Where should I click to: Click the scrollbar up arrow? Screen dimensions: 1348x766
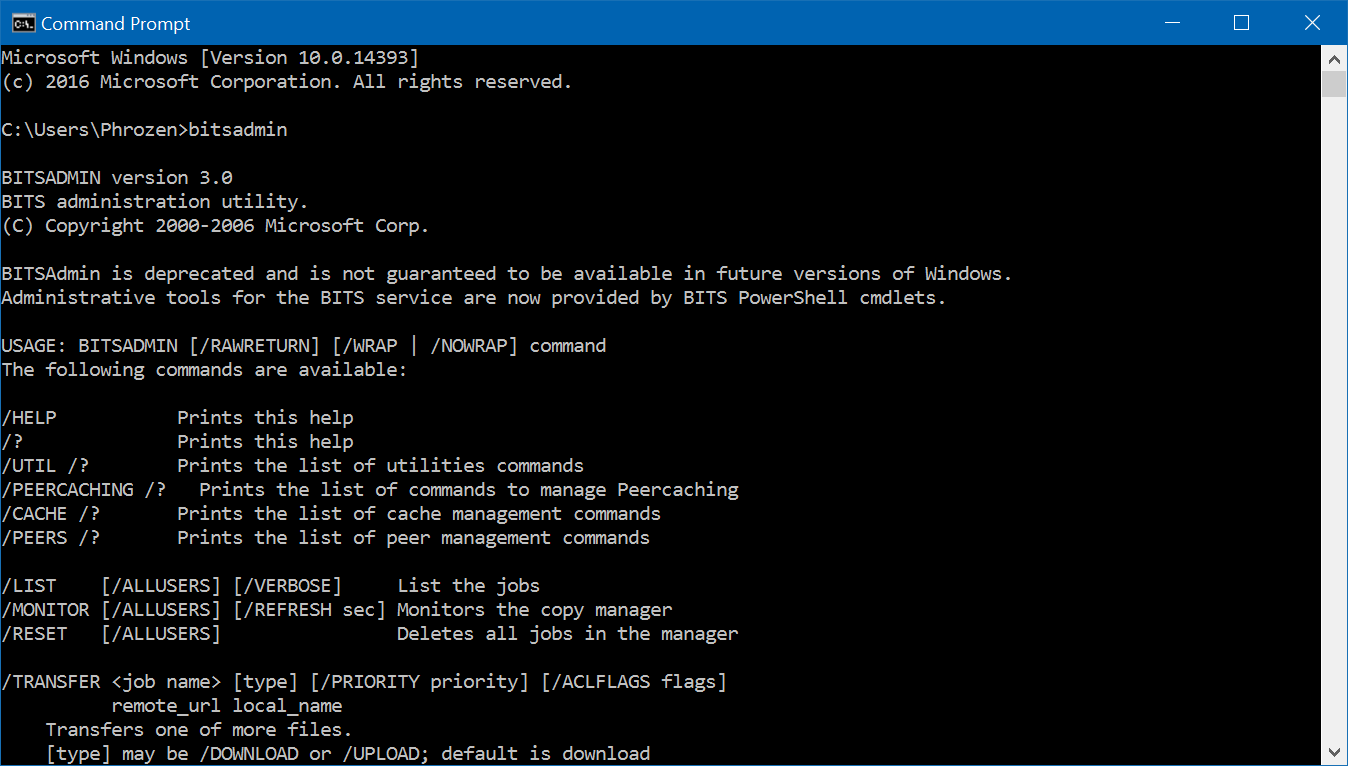[1334, 58]
